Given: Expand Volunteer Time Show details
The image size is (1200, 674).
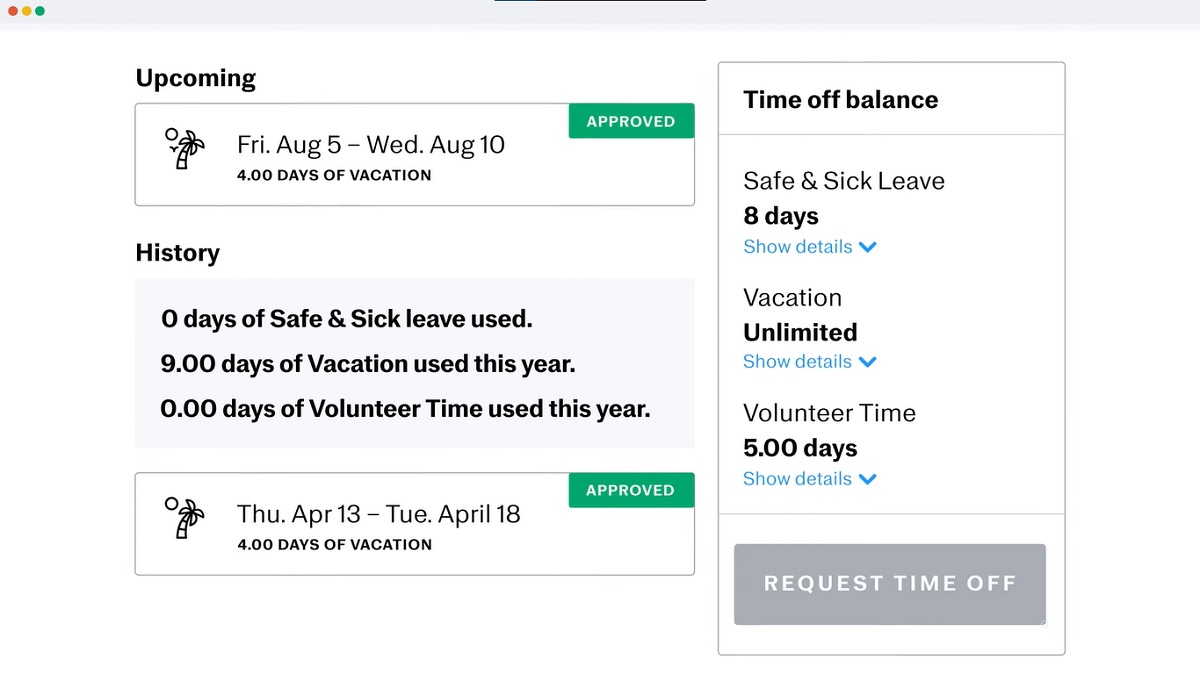Looking at the screenshot, I should click(798, 479).
